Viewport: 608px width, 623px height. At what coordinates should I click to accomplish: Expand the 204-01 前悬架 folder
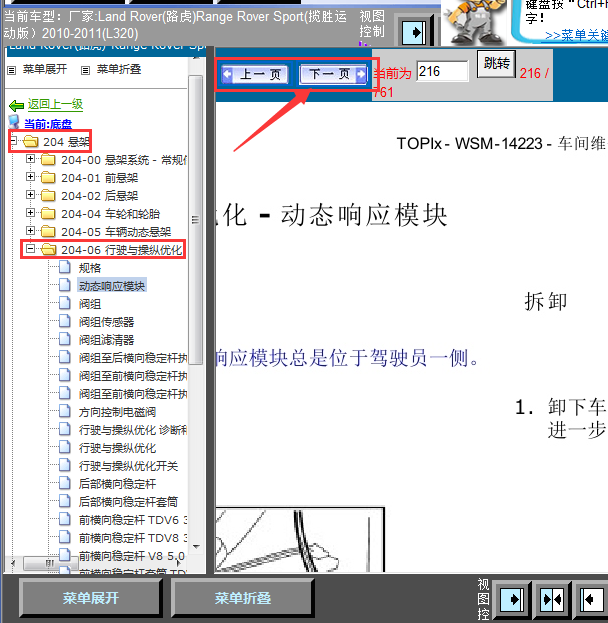(30, 177)
